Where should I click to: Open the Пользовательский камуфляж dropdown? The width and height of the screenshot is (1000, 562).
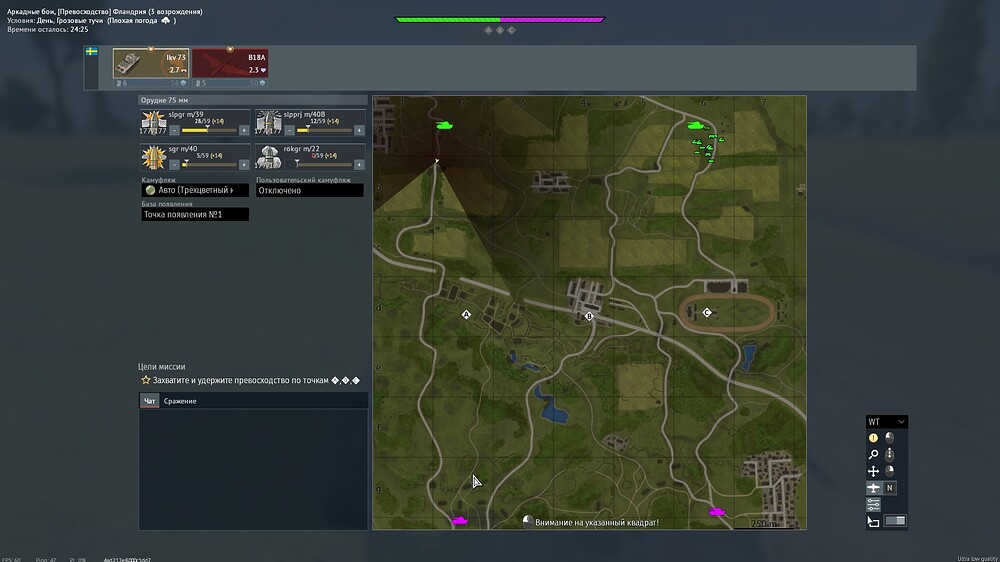click(310, 190)
